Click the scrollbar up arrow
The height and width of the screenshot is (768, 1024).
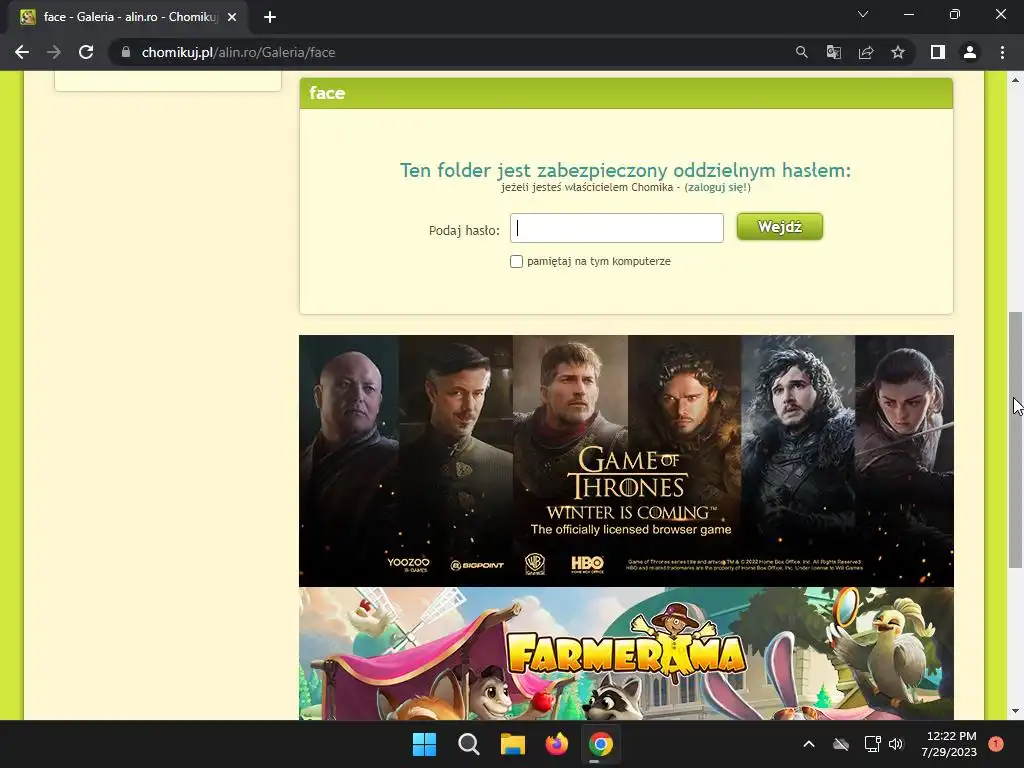[1015, 80]
